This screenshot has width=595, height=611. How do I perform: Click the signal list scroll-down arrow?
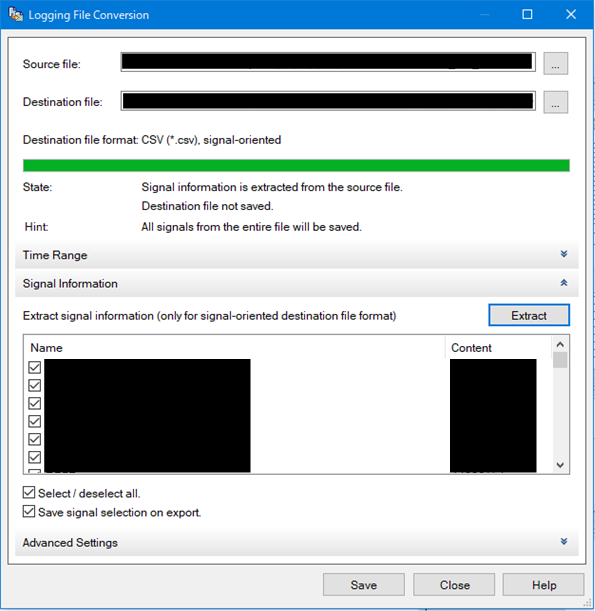tap(560, 465)
